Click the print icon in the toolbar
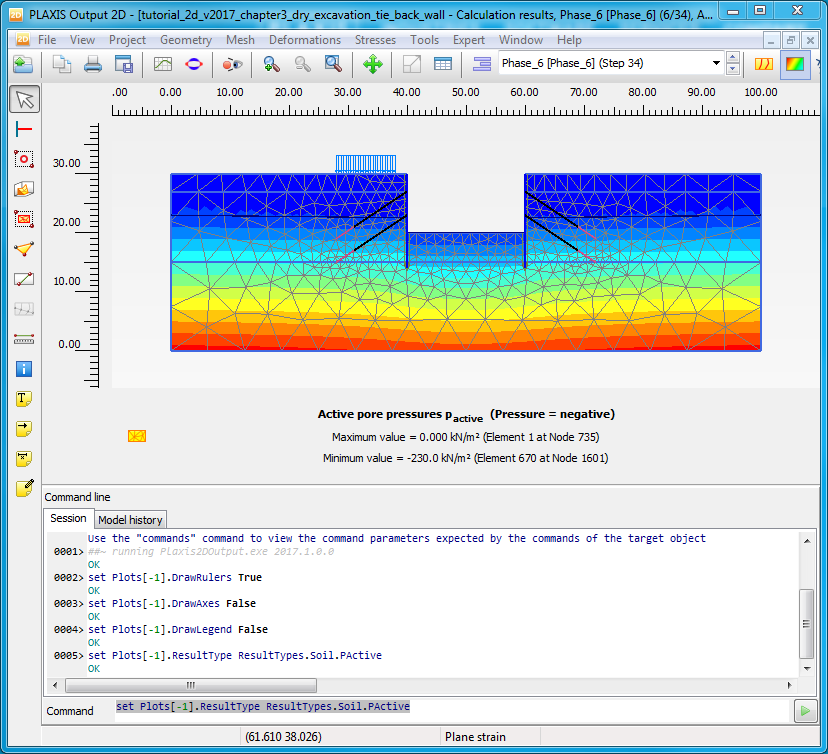This screenshot has width=828, height=754. coord(93,64)
